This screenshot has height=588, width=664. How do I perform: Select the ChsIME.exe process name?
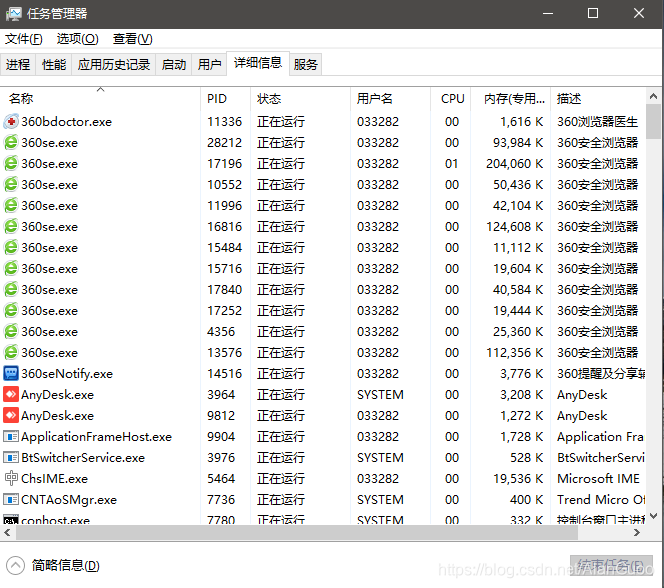click(x=55, y=478)
